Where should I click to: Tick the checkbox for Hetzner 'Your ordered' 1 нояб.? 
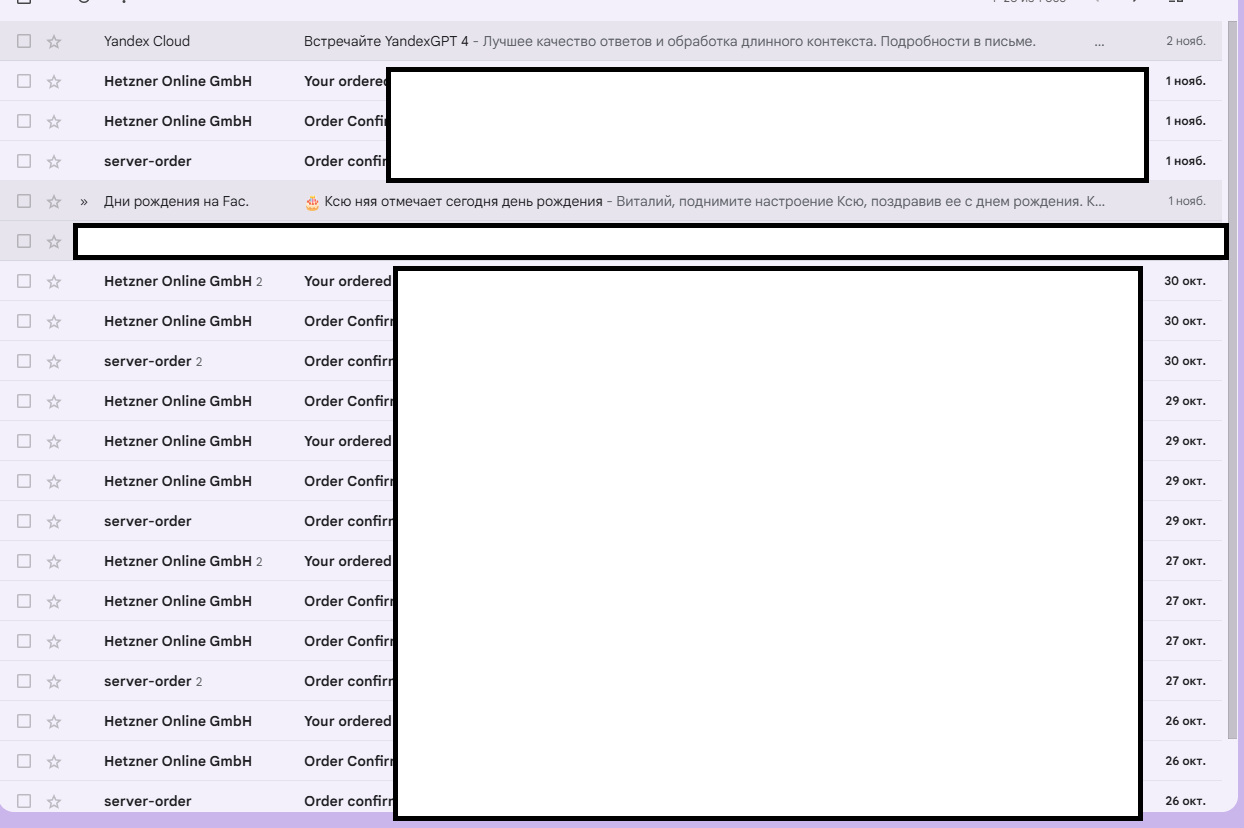(x=24, y=81)
